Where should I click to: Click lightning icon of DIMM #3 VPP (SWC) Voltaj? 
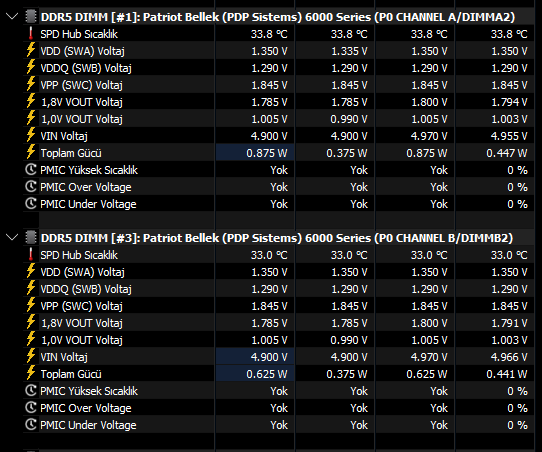[31, 305]
